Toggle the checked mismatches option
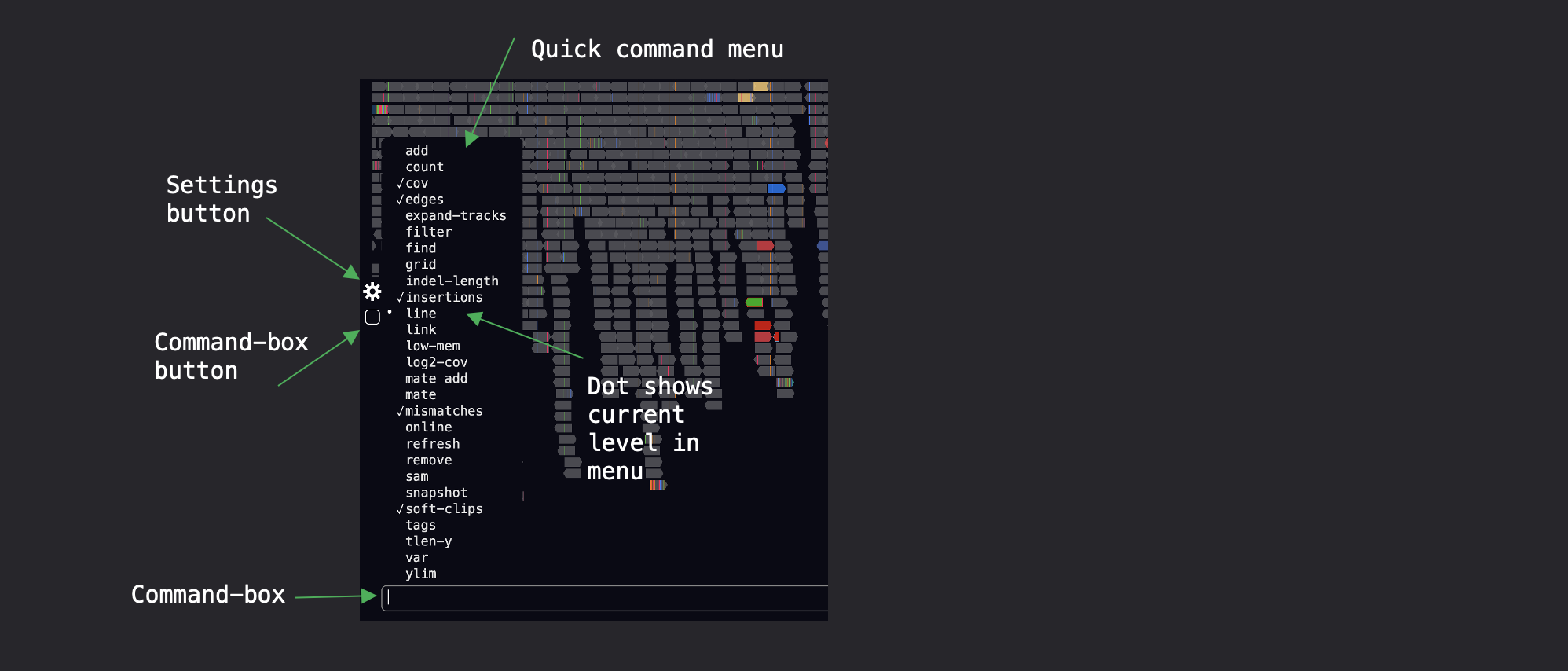The width and height of the screenshot is (1568, 671). (x=440, y=411)
